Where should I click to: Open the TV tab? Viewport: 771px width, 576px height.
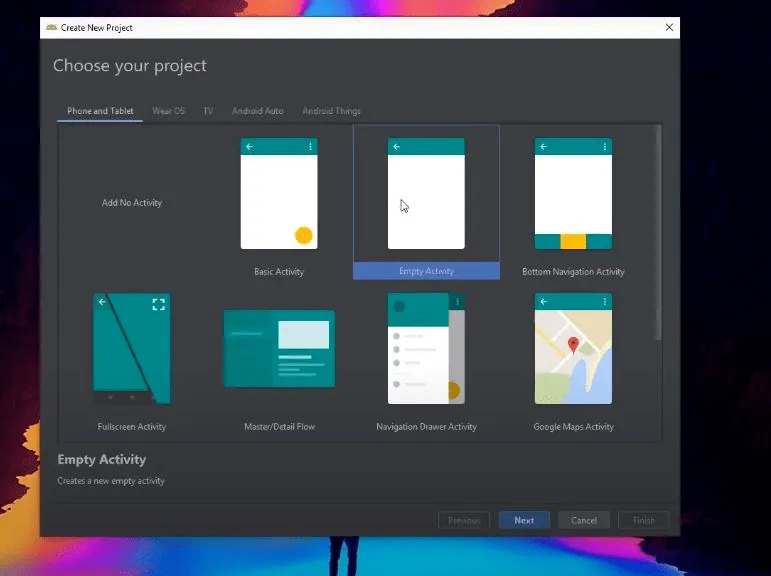tap(208, 111)
